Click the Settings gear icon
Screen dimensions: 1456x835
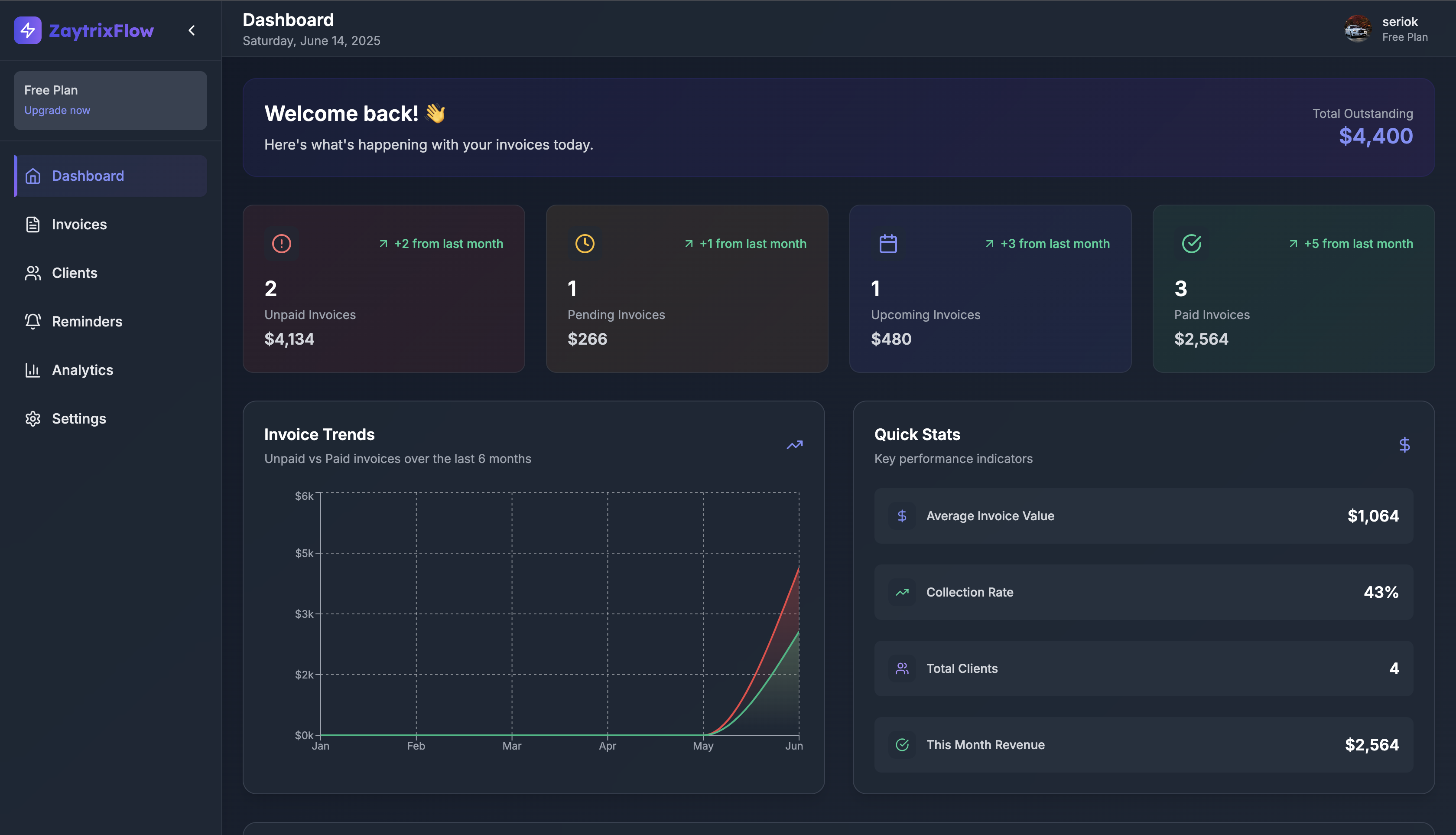click(x=32, y=419)
